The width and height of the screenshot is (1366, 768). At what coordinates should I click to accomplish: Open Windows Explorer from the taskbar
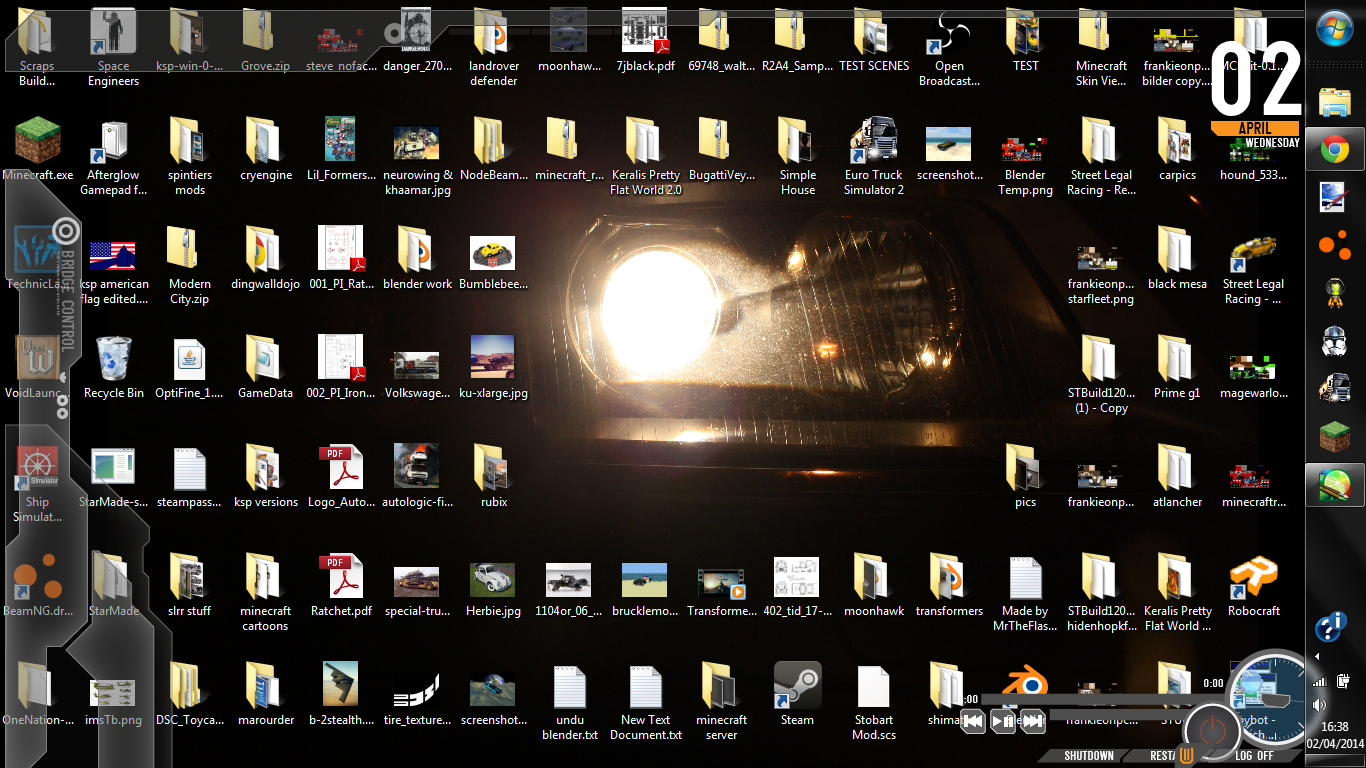[1335, 102]
